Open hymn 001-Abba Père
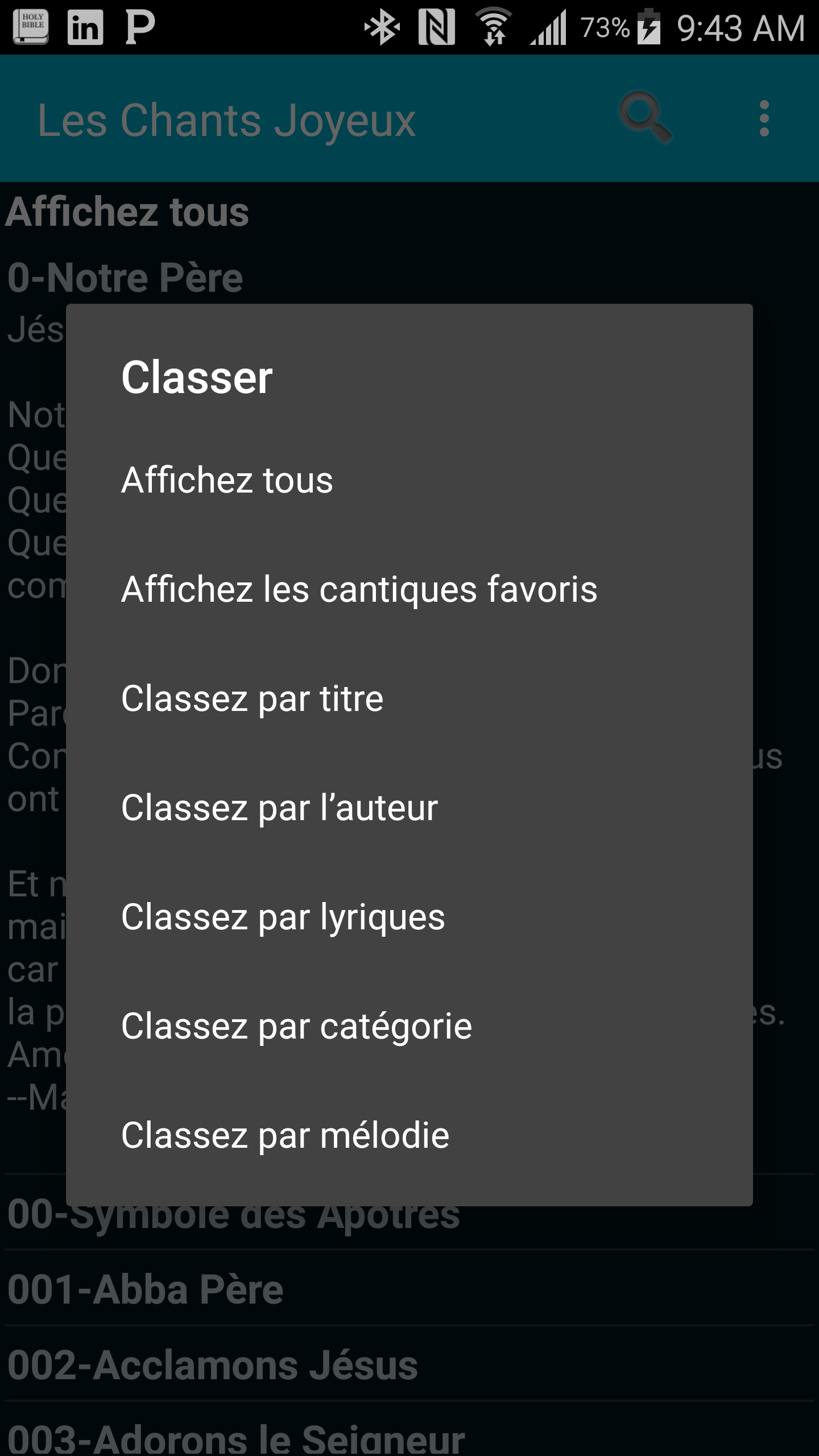Viewport: 819px width, 1456px height. click(x=146, y=1289)
